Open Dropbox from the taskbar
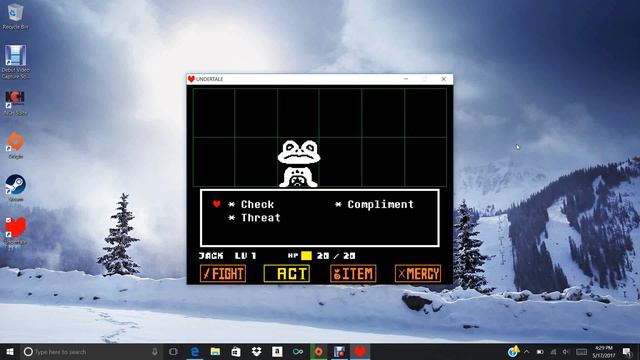Viewport: 640px width, 360px height. click(x=256, y=351)
